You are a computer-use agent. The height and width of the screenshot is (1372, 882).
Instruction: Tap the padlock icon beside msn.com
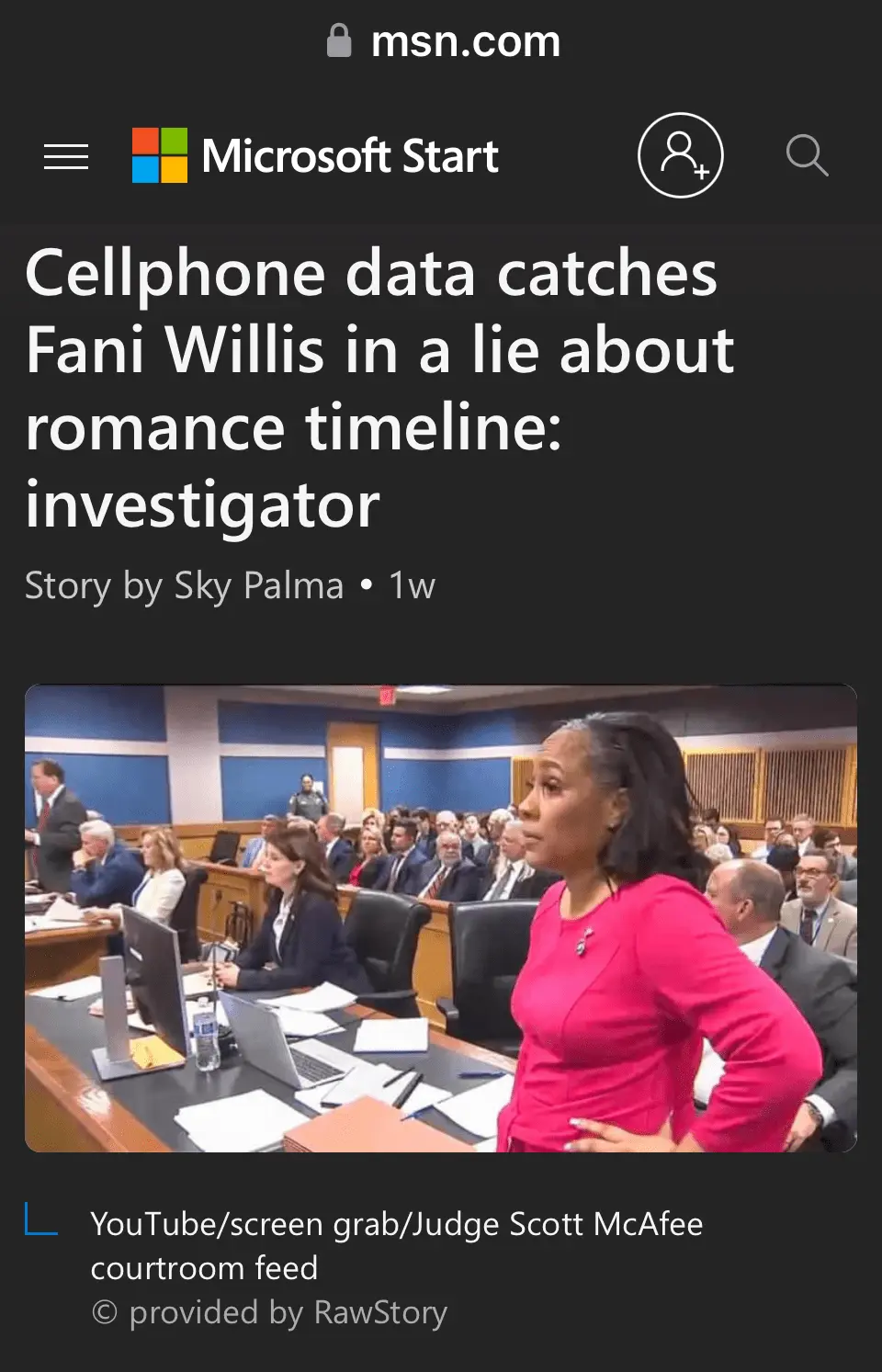coord(339,40)
